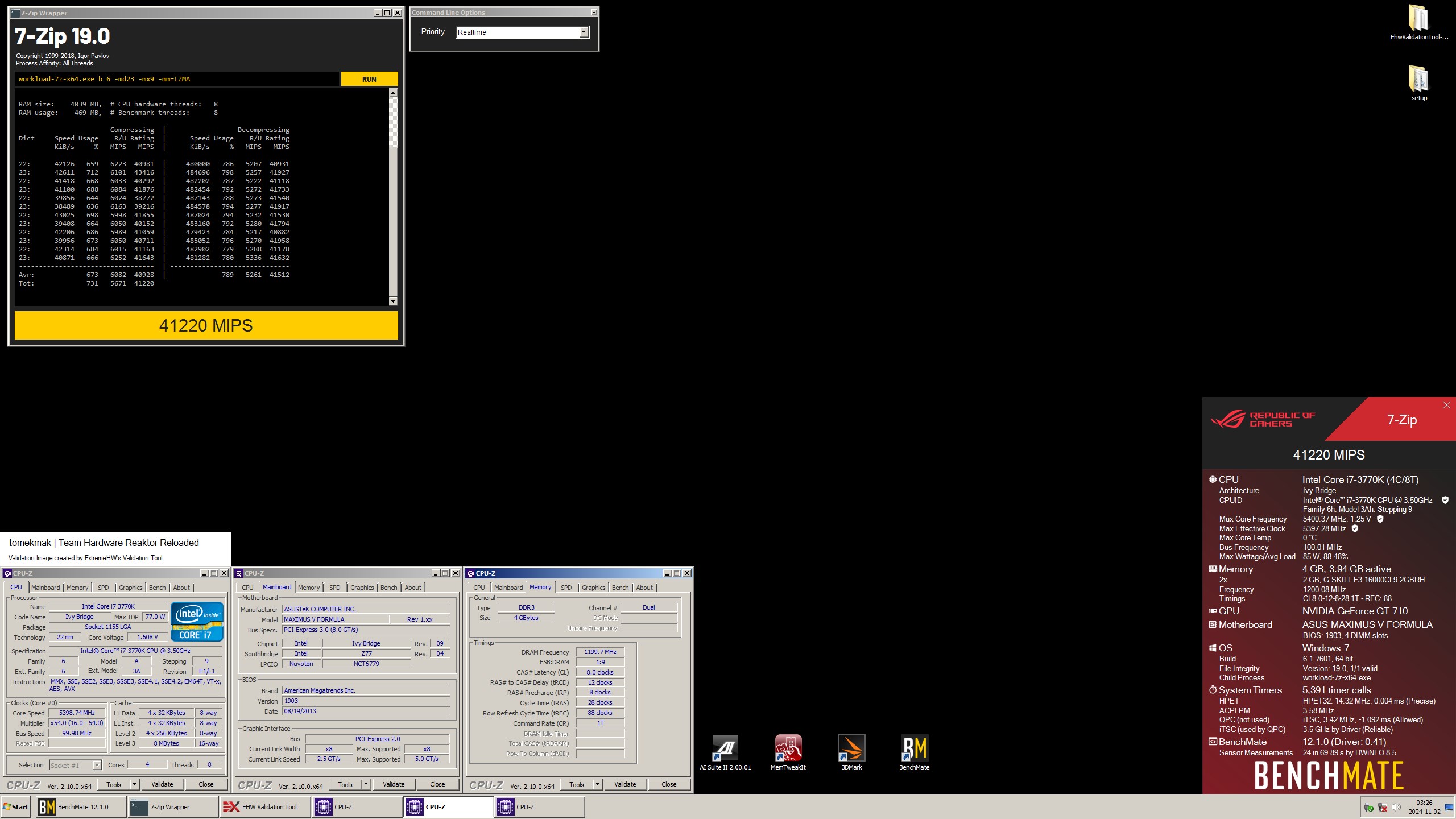Click the Core Speed value 5398.74 MHz
This screenshot has width=1456, height=819.
(77, 713)
